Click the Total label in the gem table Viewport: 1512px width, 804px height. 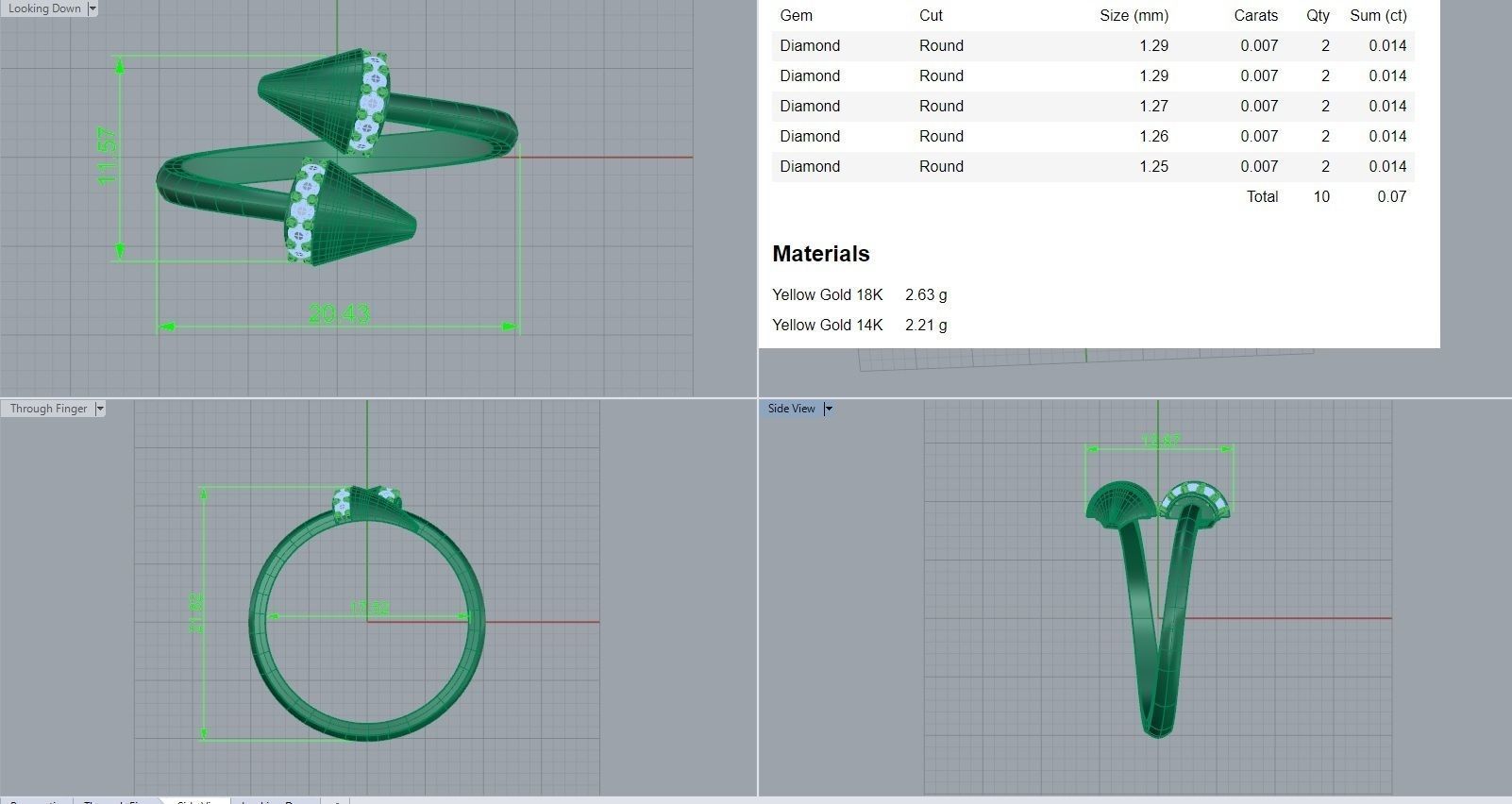click(1262, 196)
